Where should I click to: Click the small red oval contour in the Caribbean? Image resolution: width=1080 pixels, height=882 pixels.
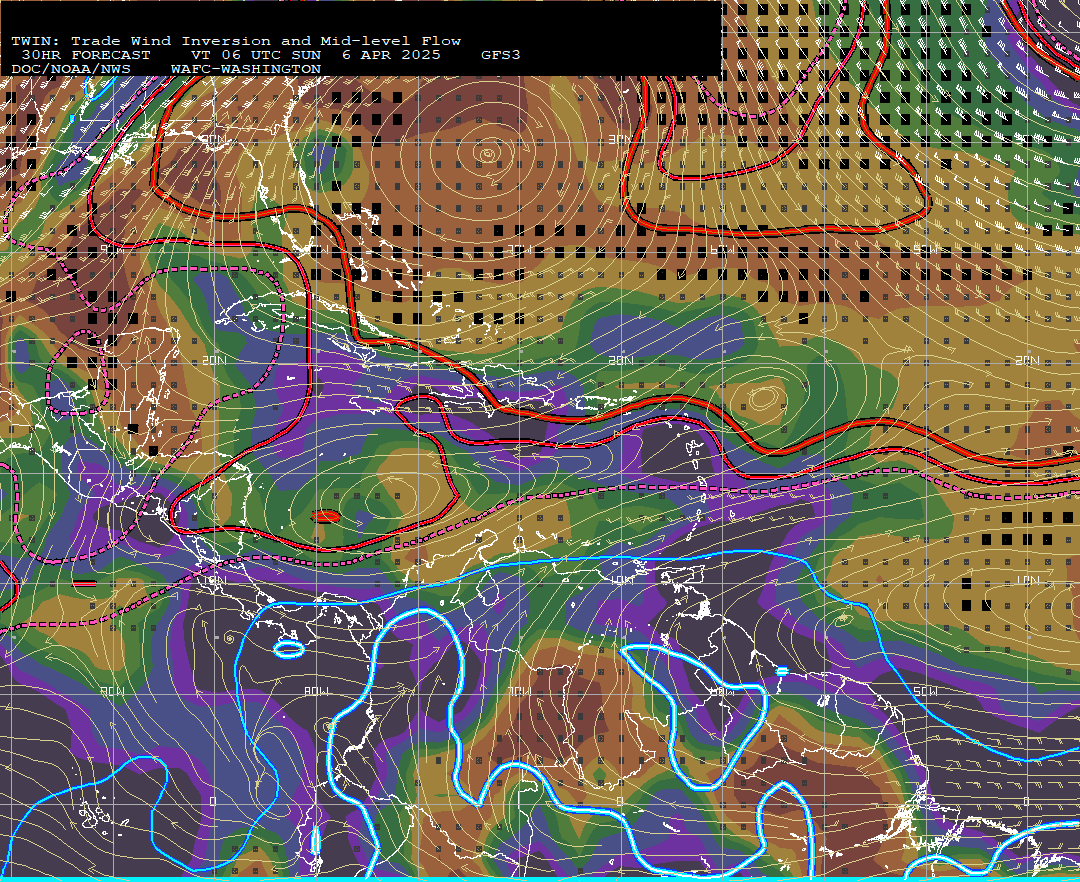click(326, 516)
